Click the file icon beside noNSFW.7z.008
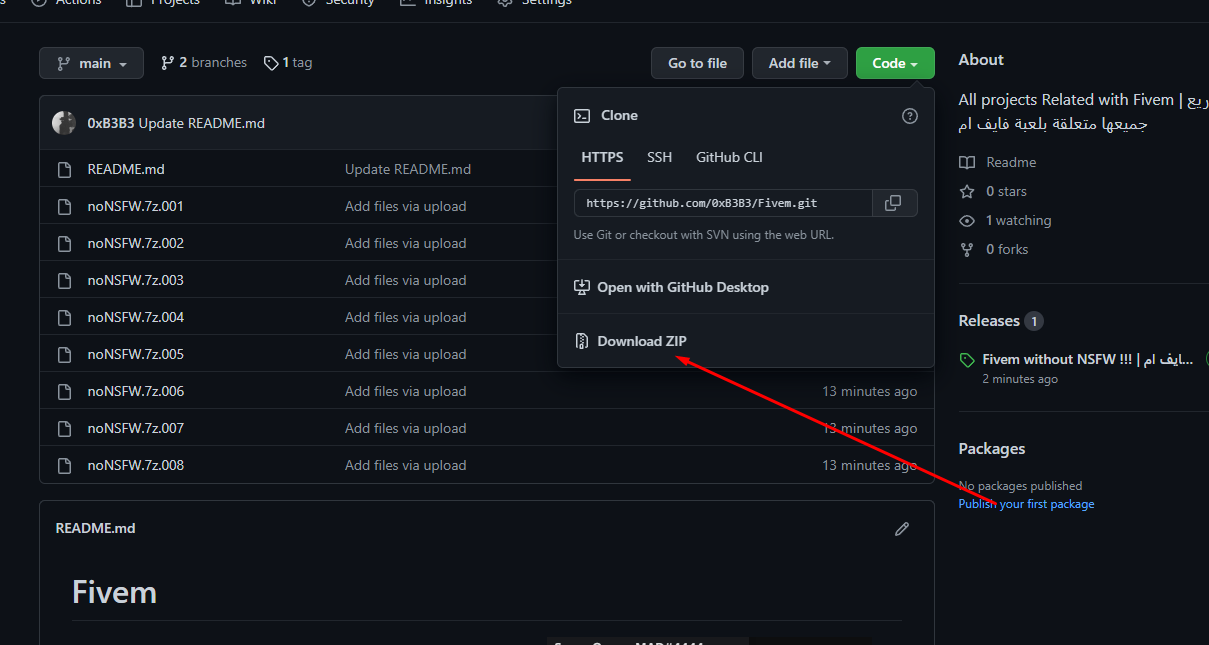 coord(64,466)
